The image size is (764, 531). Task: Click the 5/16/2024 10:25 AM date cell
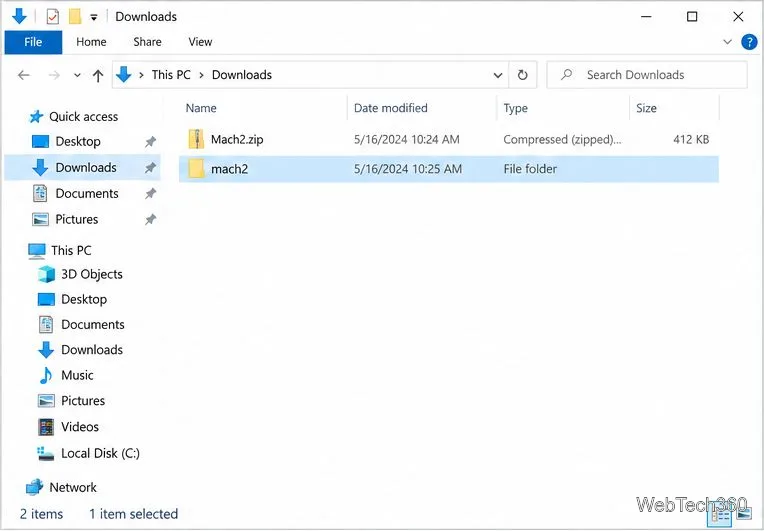pyautogui.click(x=408, y=169)
